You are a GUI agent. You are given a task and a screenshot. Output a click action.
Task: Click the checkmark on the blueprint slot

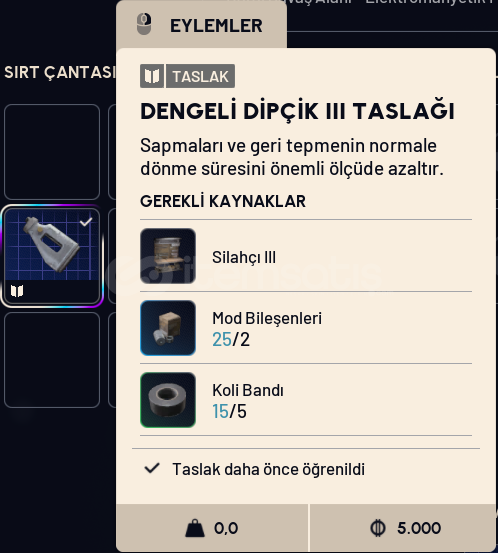[x=86, y=222]
